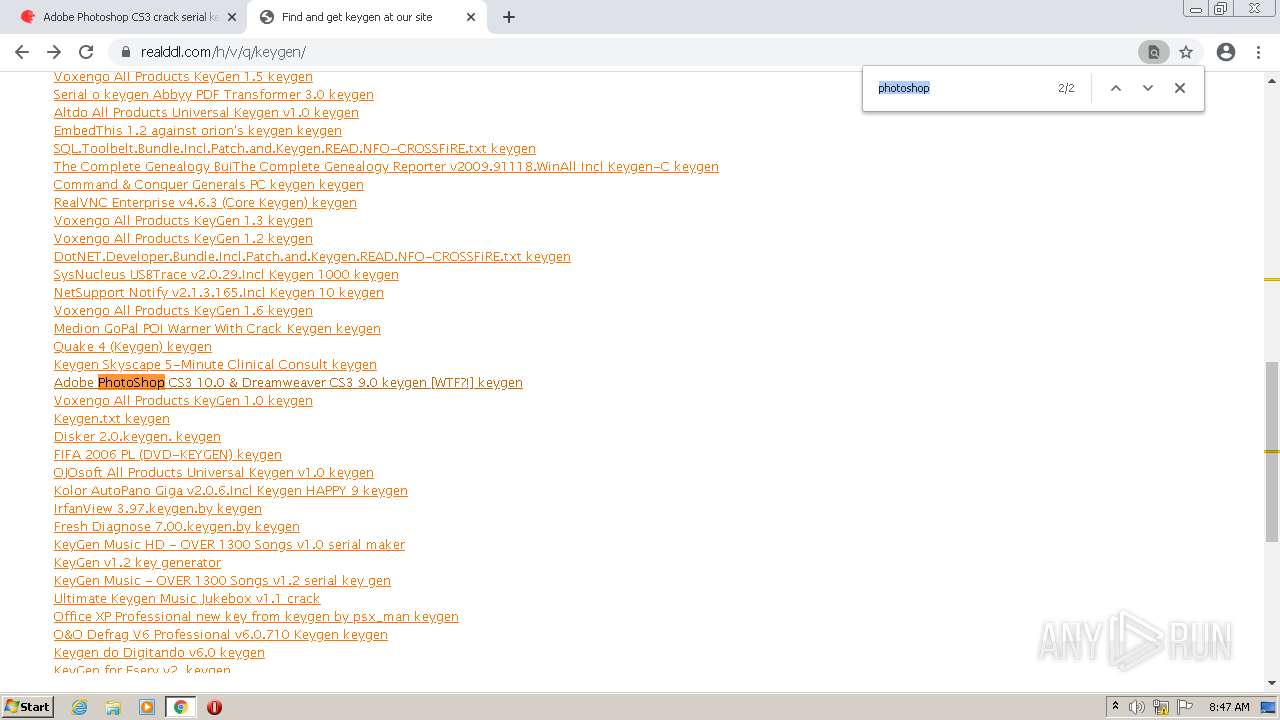
Task: Open 'Quake 4 (Keygen) keygen' link
Action: [x=133, y=347]
